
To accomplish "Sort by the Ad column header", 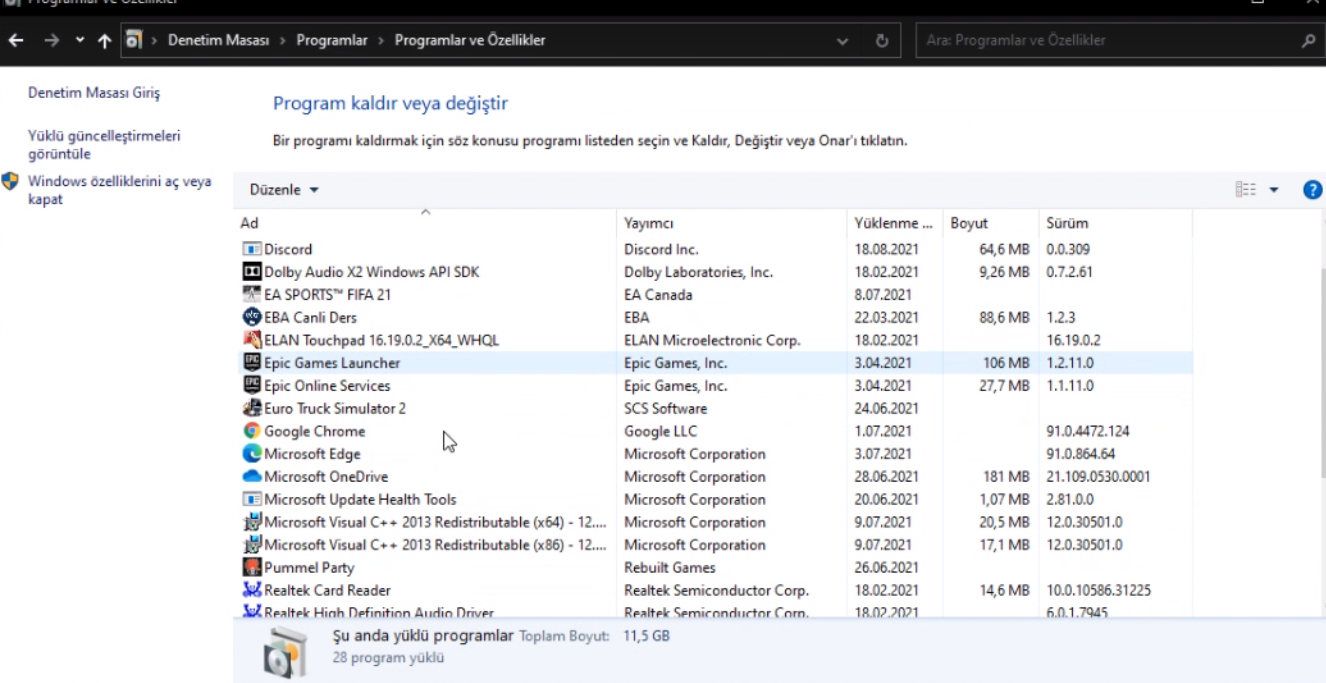I will [x=427, y=223].
